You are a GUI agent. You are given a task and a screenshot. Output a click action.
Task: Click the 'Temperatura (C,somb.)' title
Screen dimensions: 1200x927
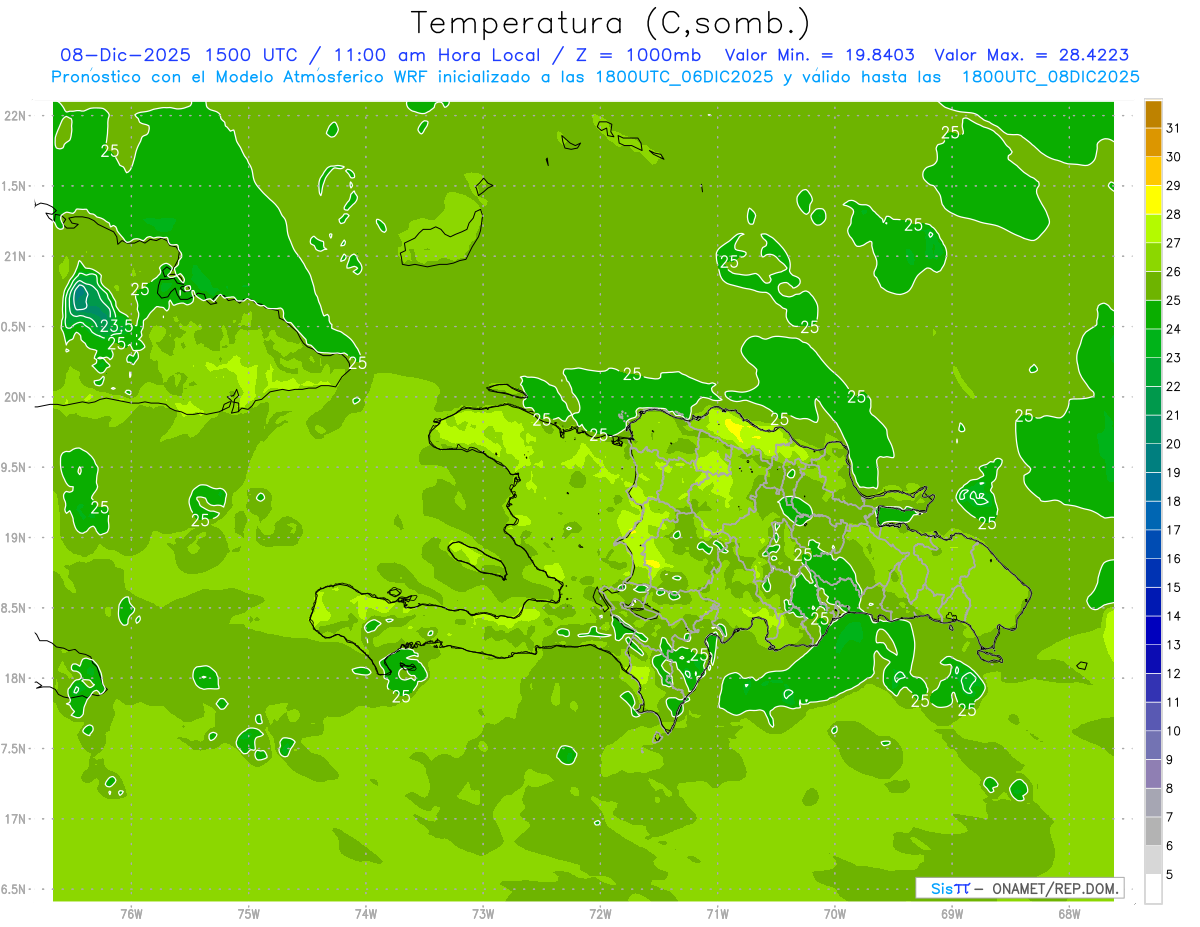pos(610,22)
